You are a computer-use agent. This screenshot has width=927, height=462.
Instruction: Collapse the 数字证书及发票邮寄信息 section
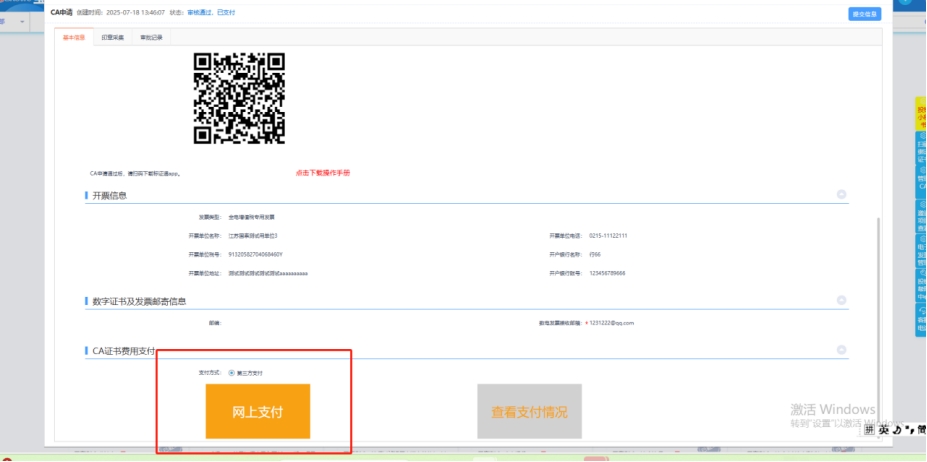(841, 300)
